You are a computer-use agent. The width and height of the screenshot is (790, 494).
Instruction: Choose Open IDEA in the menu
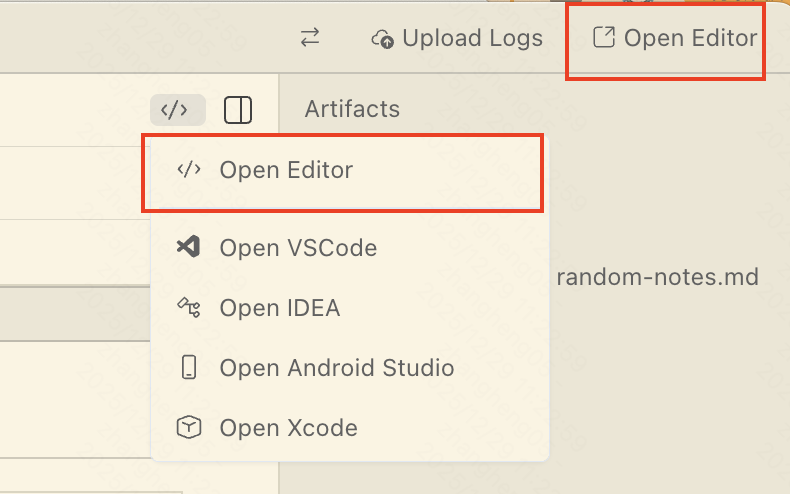coord(280,308)
